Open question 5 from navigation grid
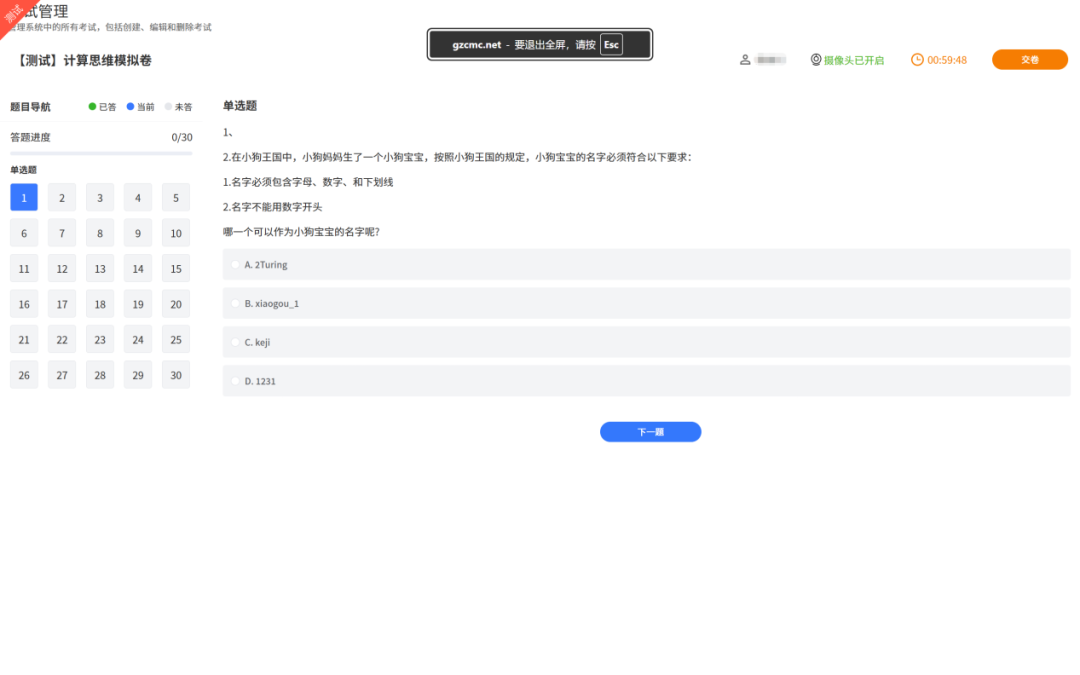The image size is (1080, 675). [x=176, y=198]
